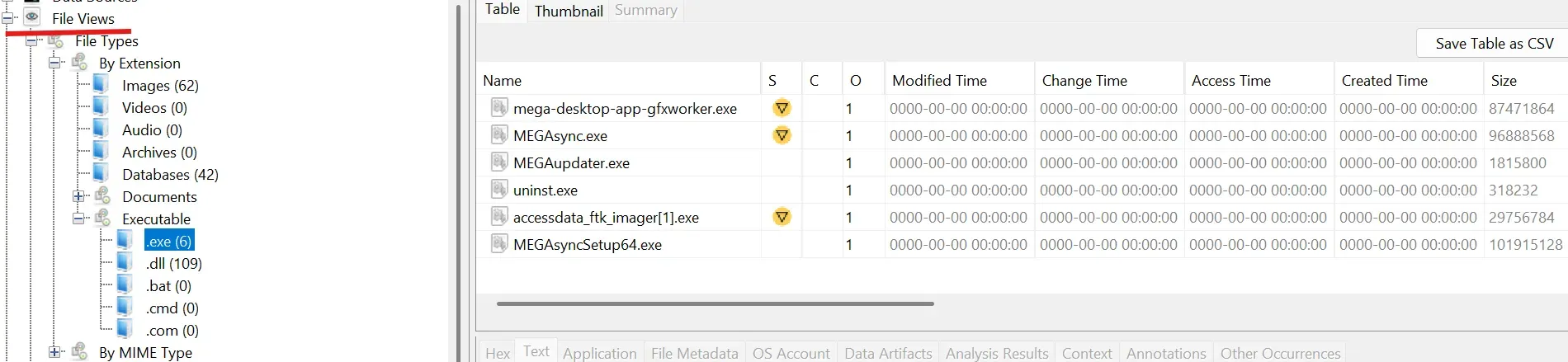Open the Context tab
This screenshot has height=362, width=1568.
click(x=1087, y=353)
